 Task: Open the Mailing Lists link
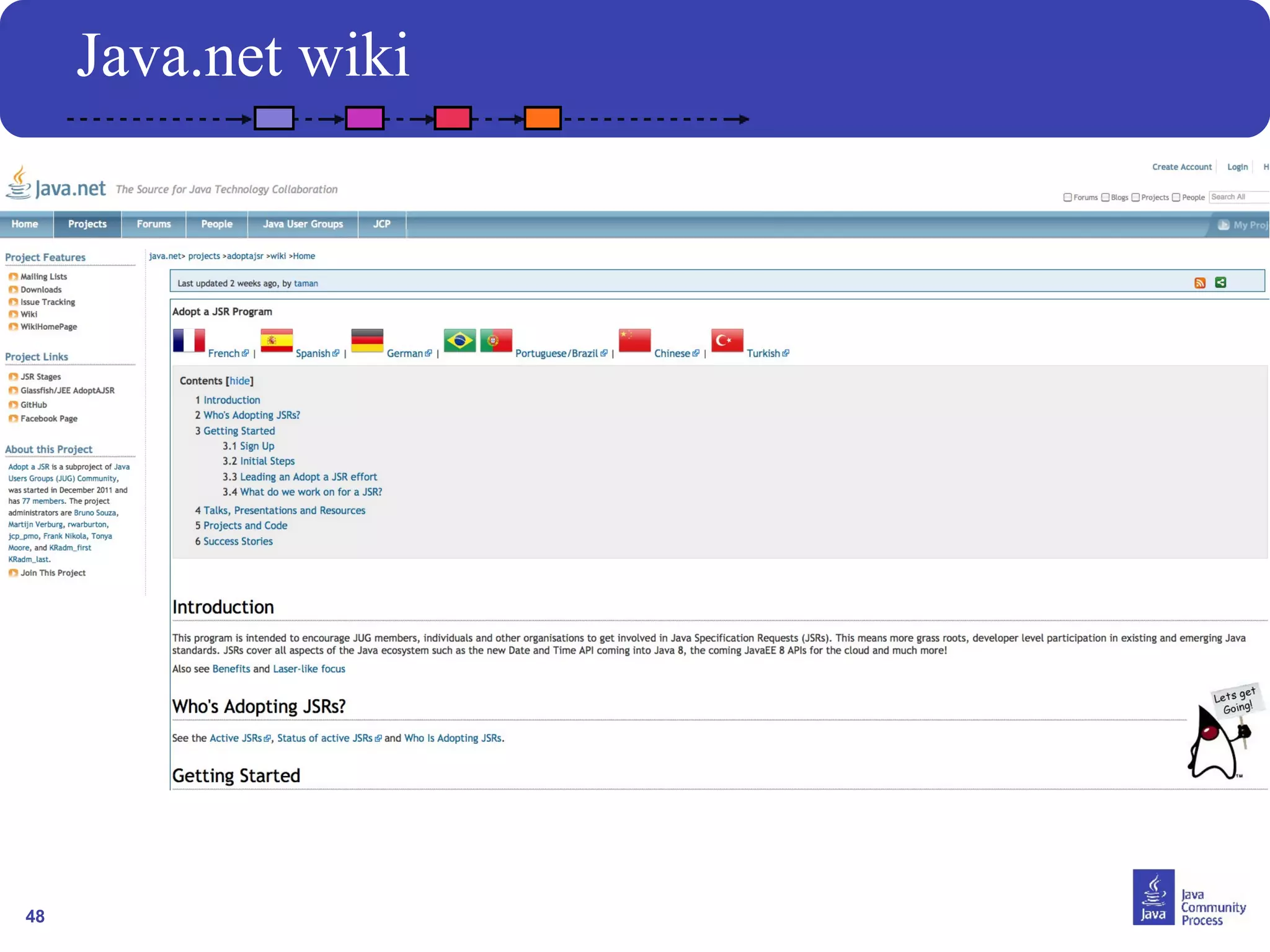(43, 277)
